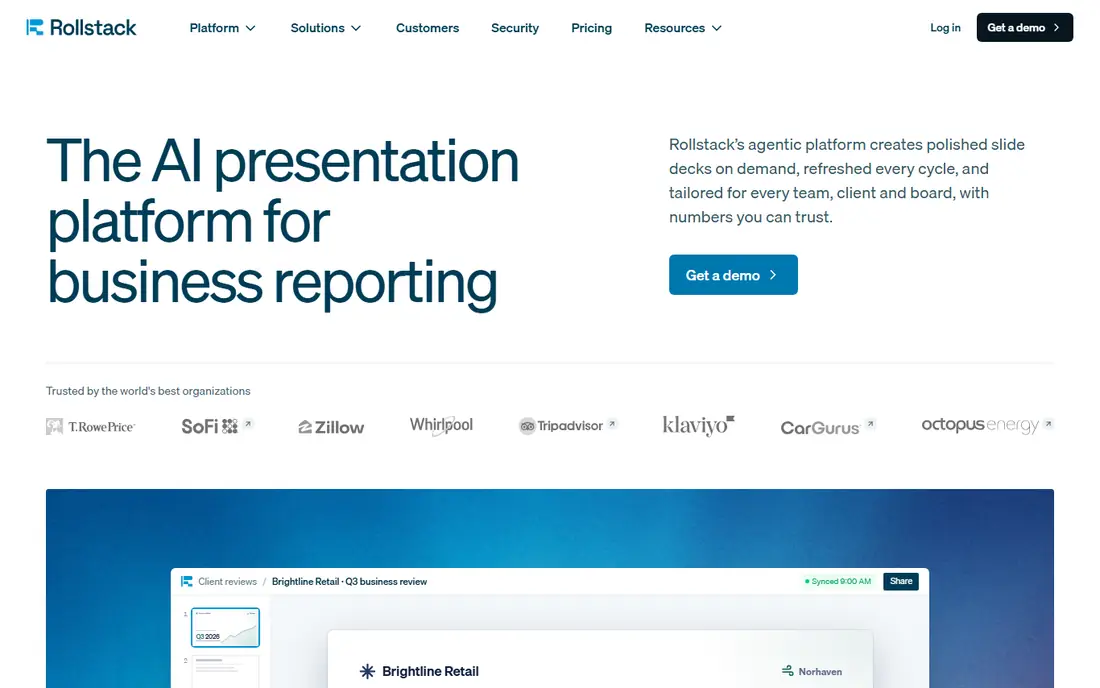The height and width of the screenshot is (688, 1100).
Task: Open the Platform dropdown menu
Action: click(222, 28)
